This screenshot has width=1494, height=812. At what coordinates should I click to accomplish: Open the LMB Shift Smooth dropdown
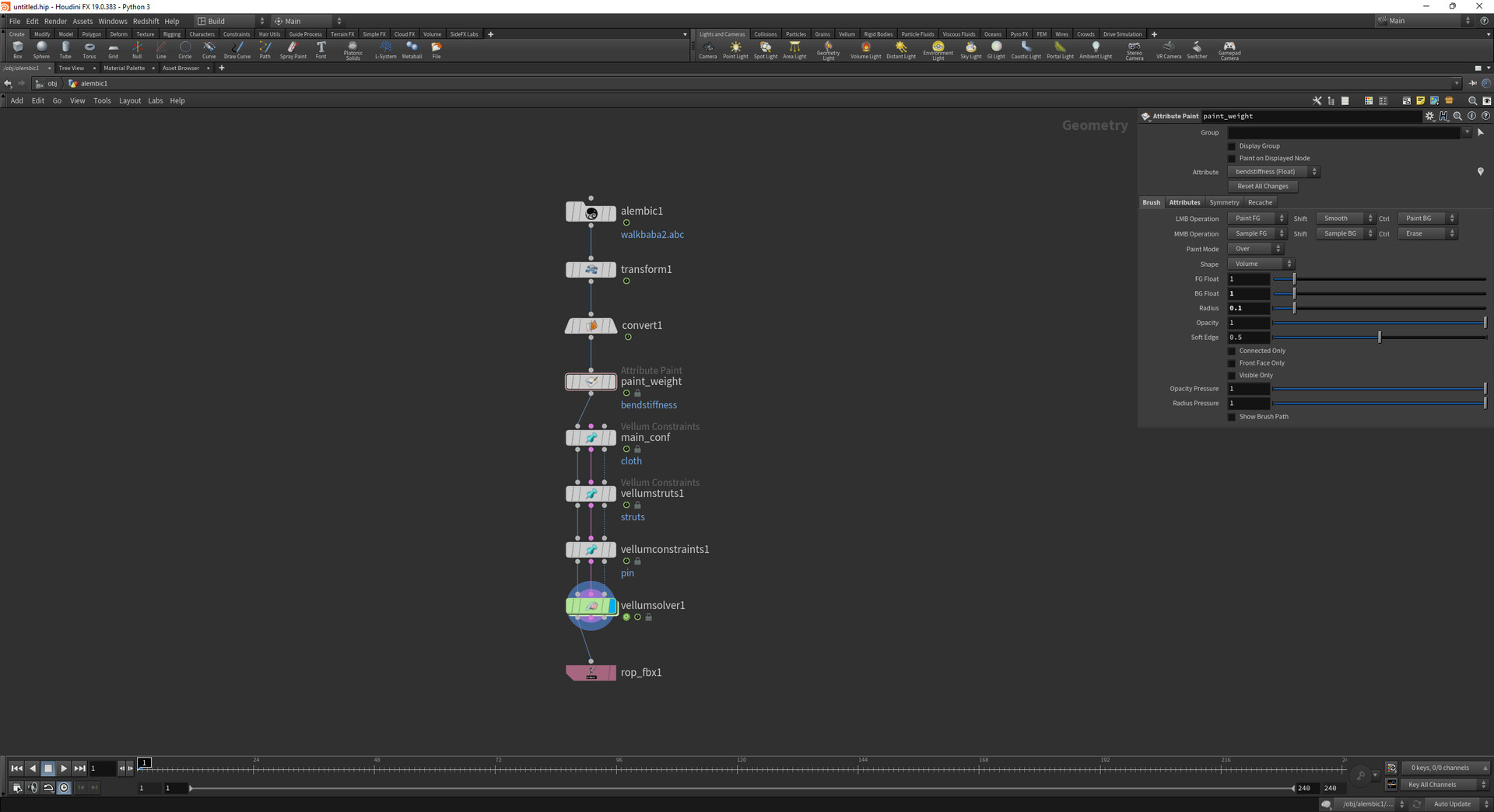pos(1345,219)
